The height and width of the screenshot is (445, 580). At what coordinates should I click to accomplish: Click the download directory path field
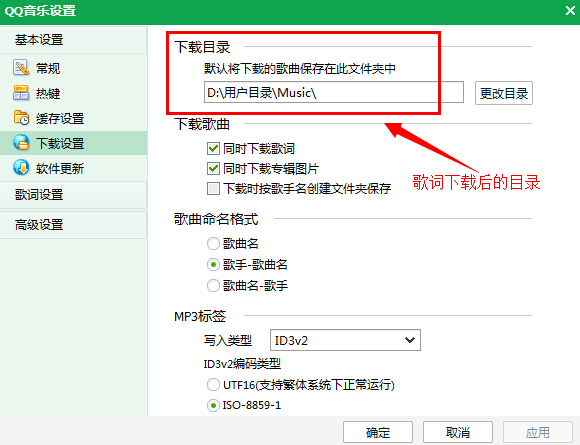point(334,92)
